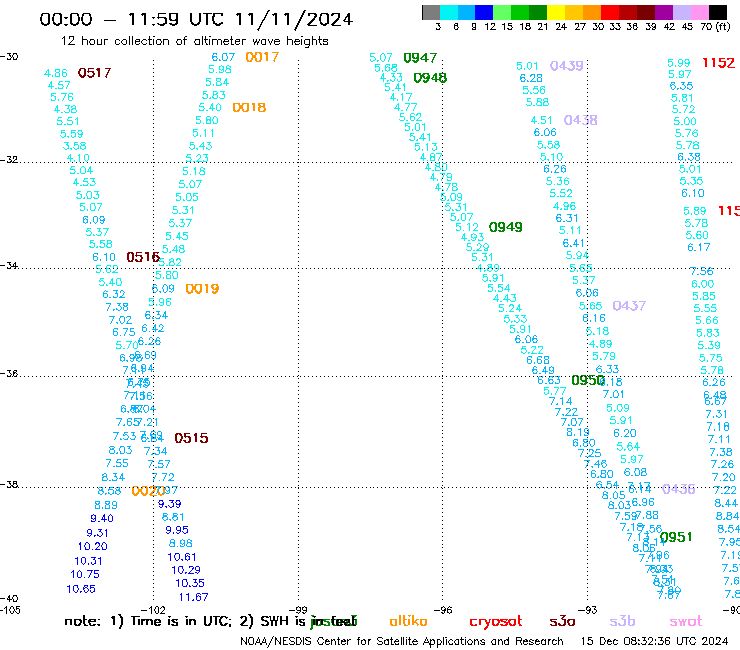Click the wave height value '9.95'
The height and width of the screenshot is (650, 740).
(177, 530)
